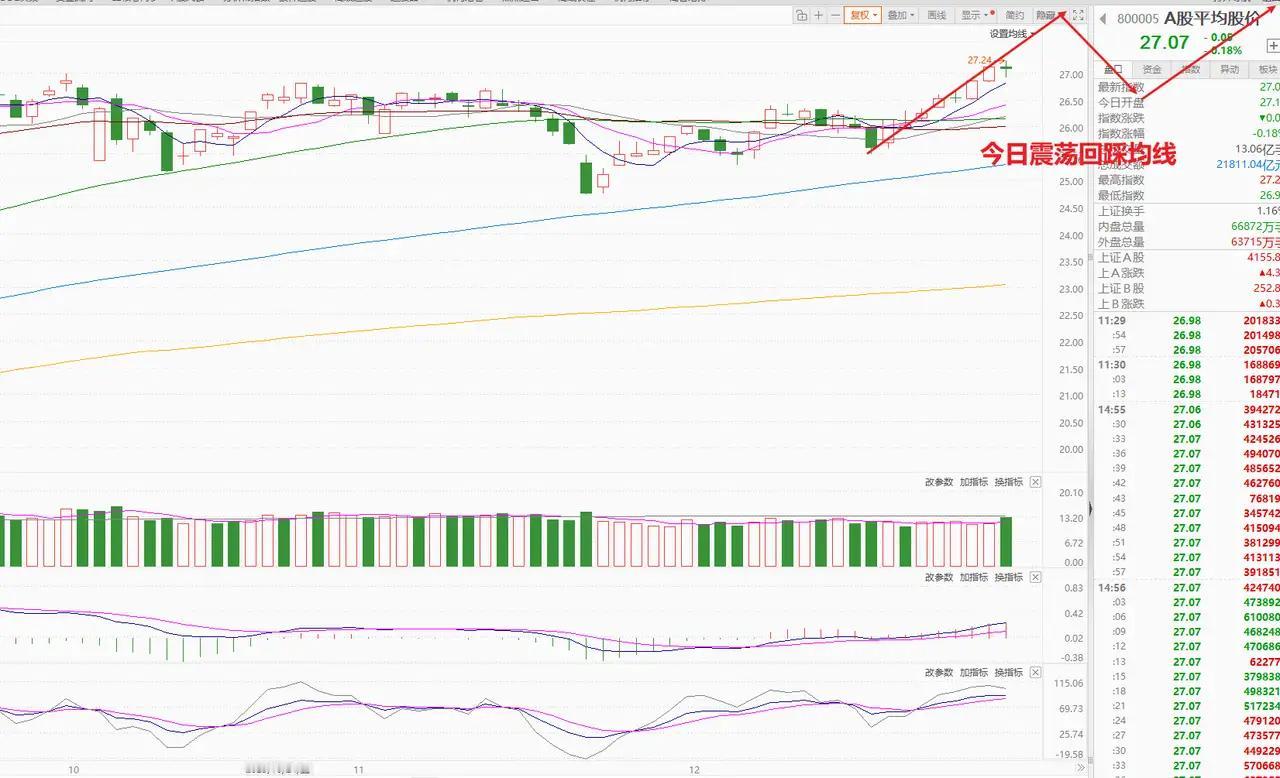Toggle full screen chart view icon
The height and width of the screenshot is (778, 1280).
1078,15
